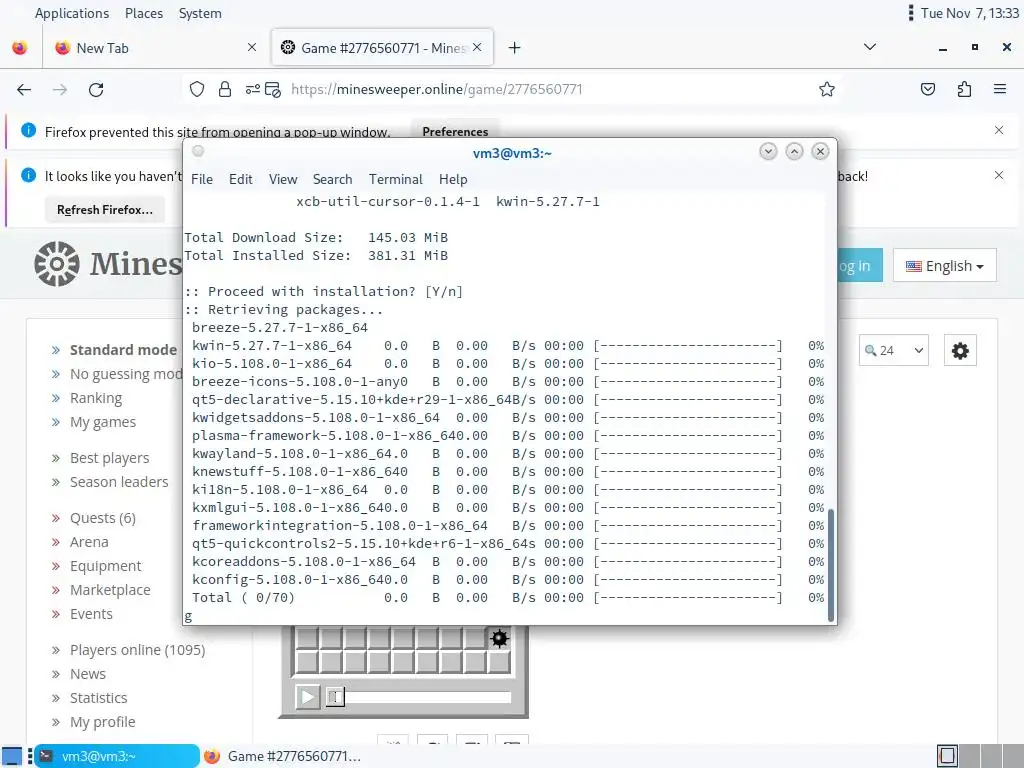Click the Firefox icon left of the tabs
The height and width of the screenshot is (768, 1024).
20,48
